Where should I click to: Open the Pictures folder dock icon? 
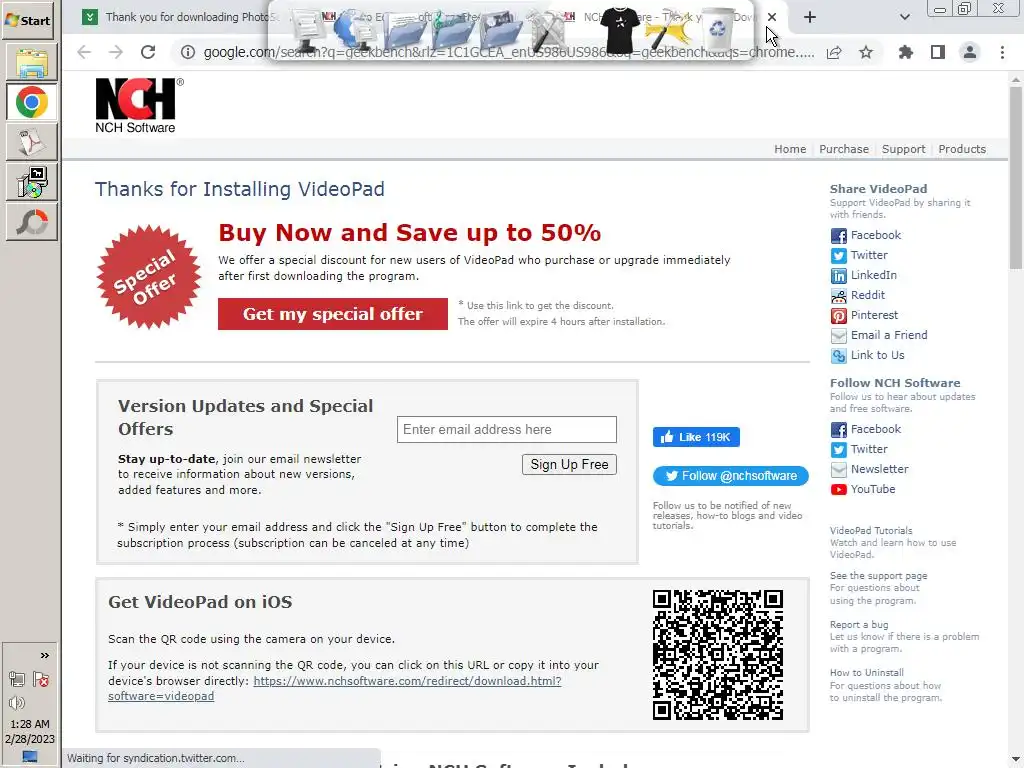tap(500, 30)
